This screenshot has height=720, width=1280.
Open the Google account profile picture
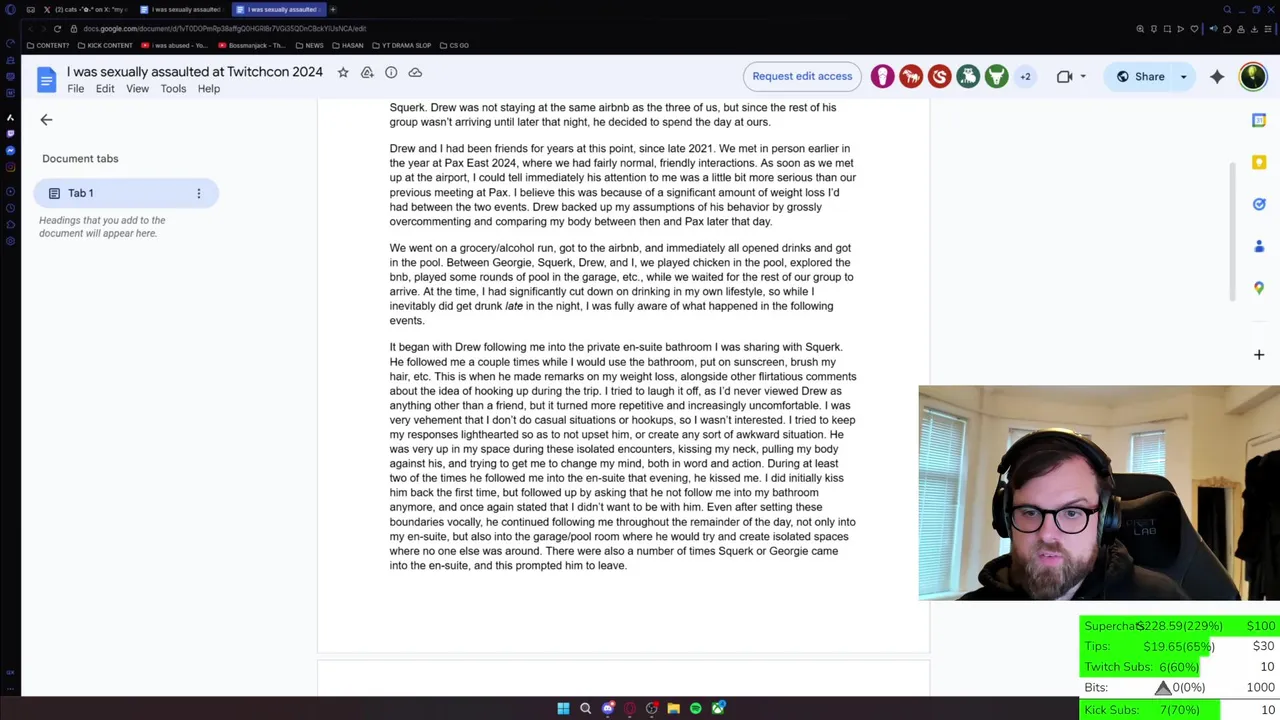point(1253,77)
